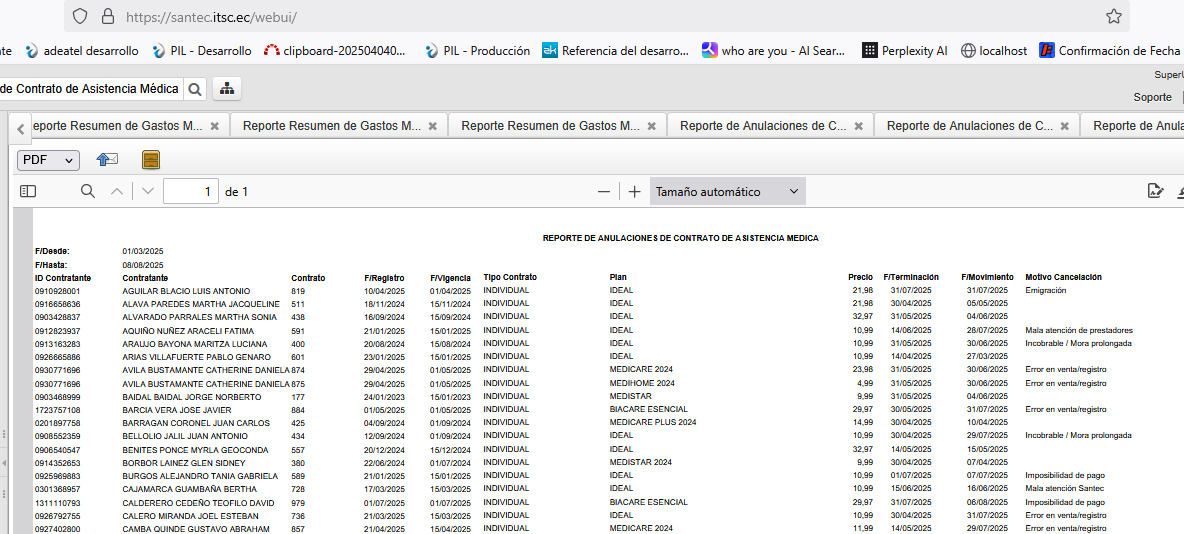This screenshot has height=534, width=1184.
Task: Click the search magnifier beside the menu lookup field
Action: (195, 89)
